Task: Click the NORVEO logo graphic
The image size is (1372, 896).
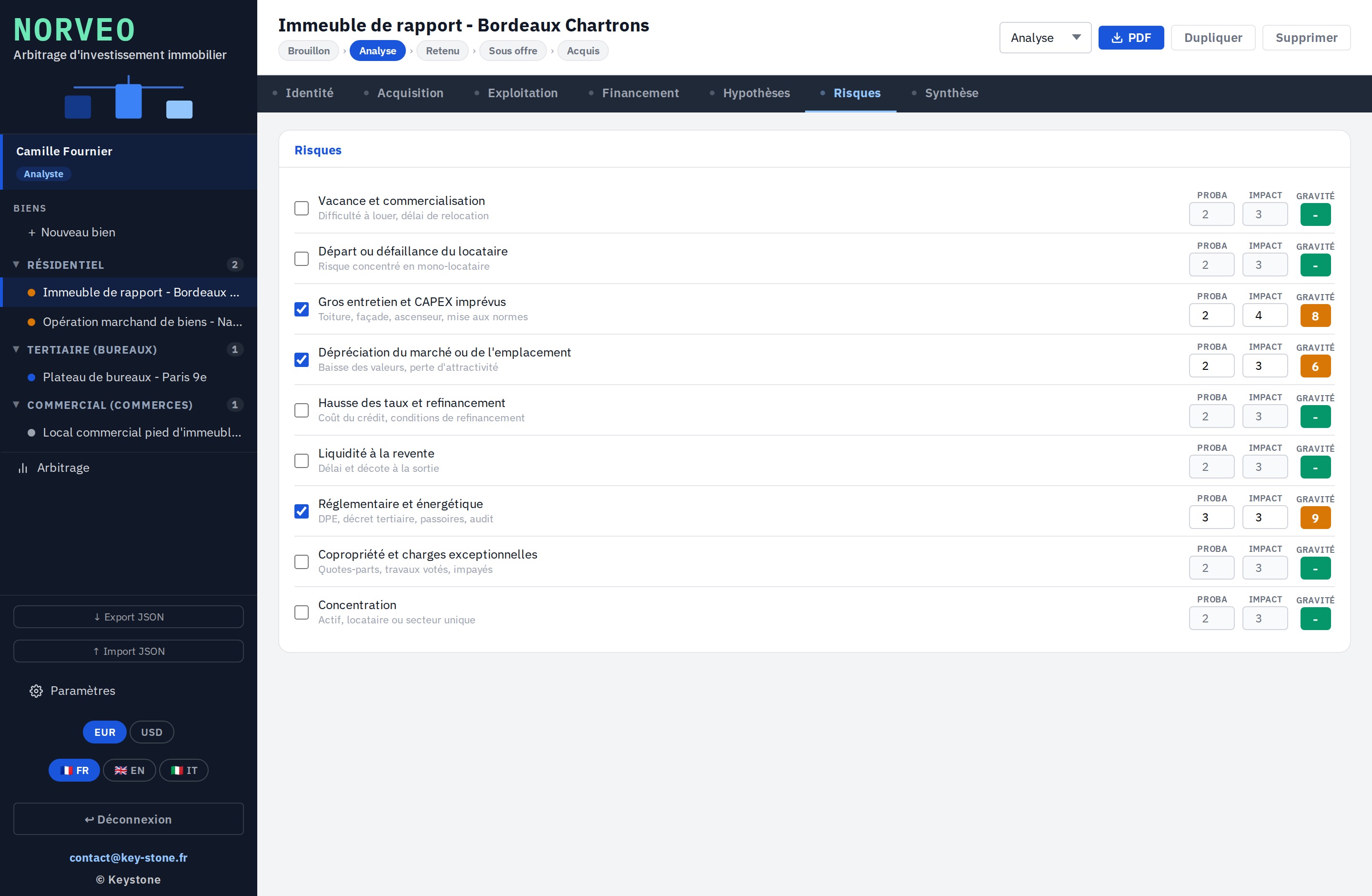Action: (x=129, y=97)
